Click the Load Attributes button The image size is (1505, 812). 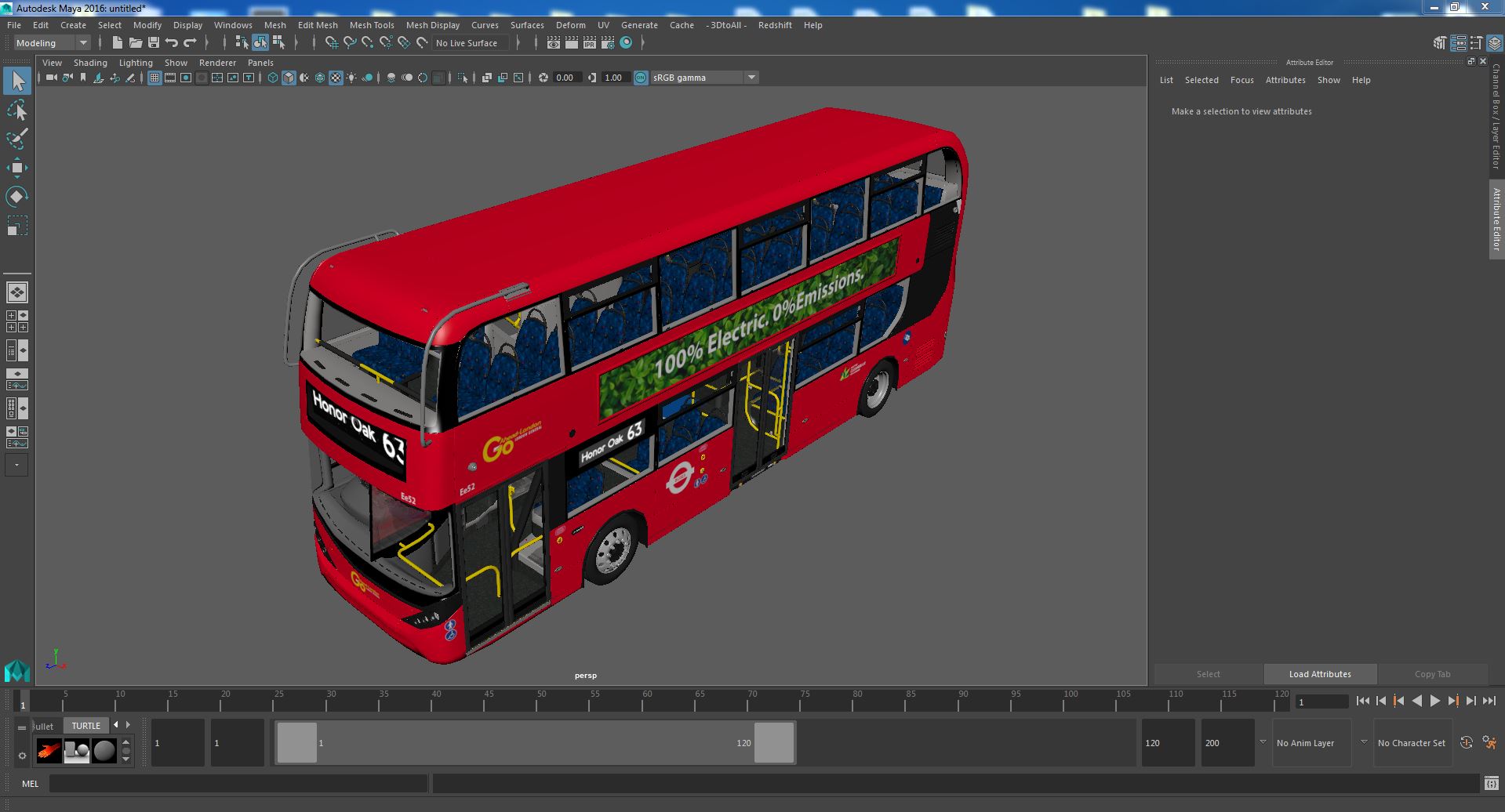coord(1320,674)
